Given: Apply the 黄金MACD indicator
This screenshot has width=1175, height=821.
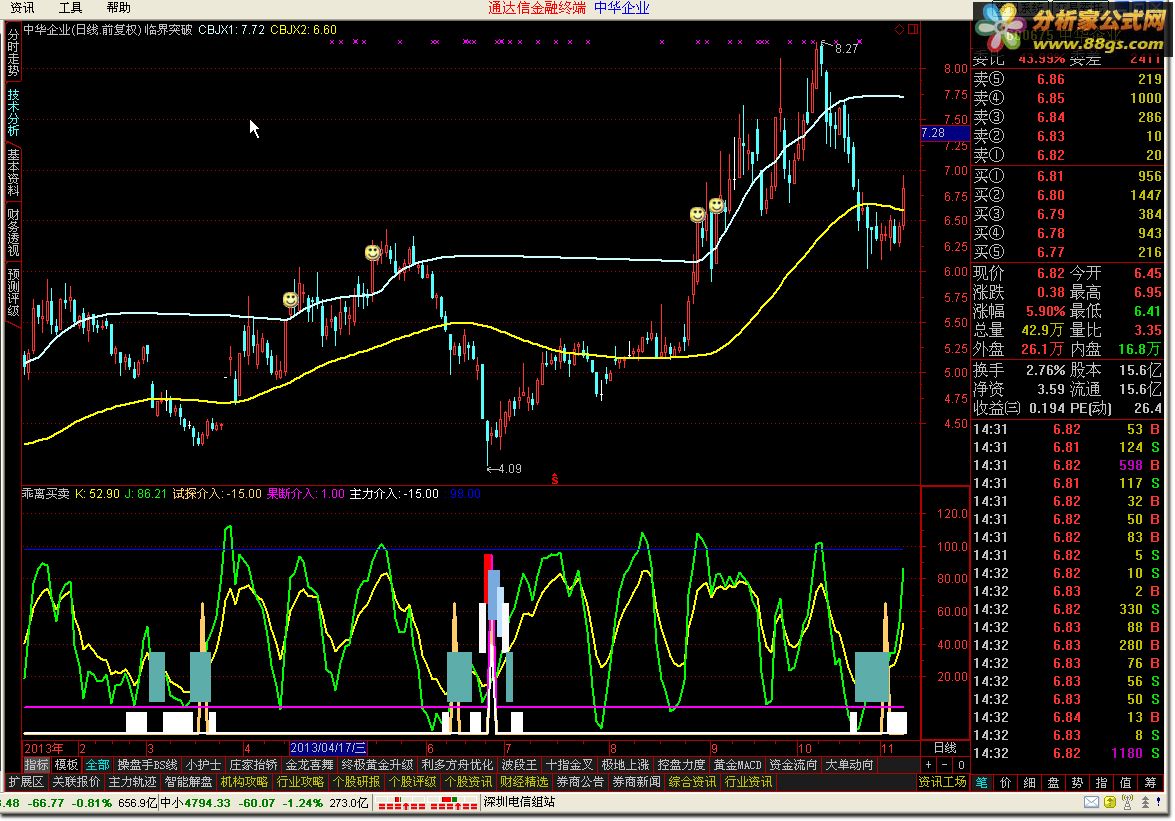Looking at the screenshot, I should pyautogui.click(x=737, y=765).
